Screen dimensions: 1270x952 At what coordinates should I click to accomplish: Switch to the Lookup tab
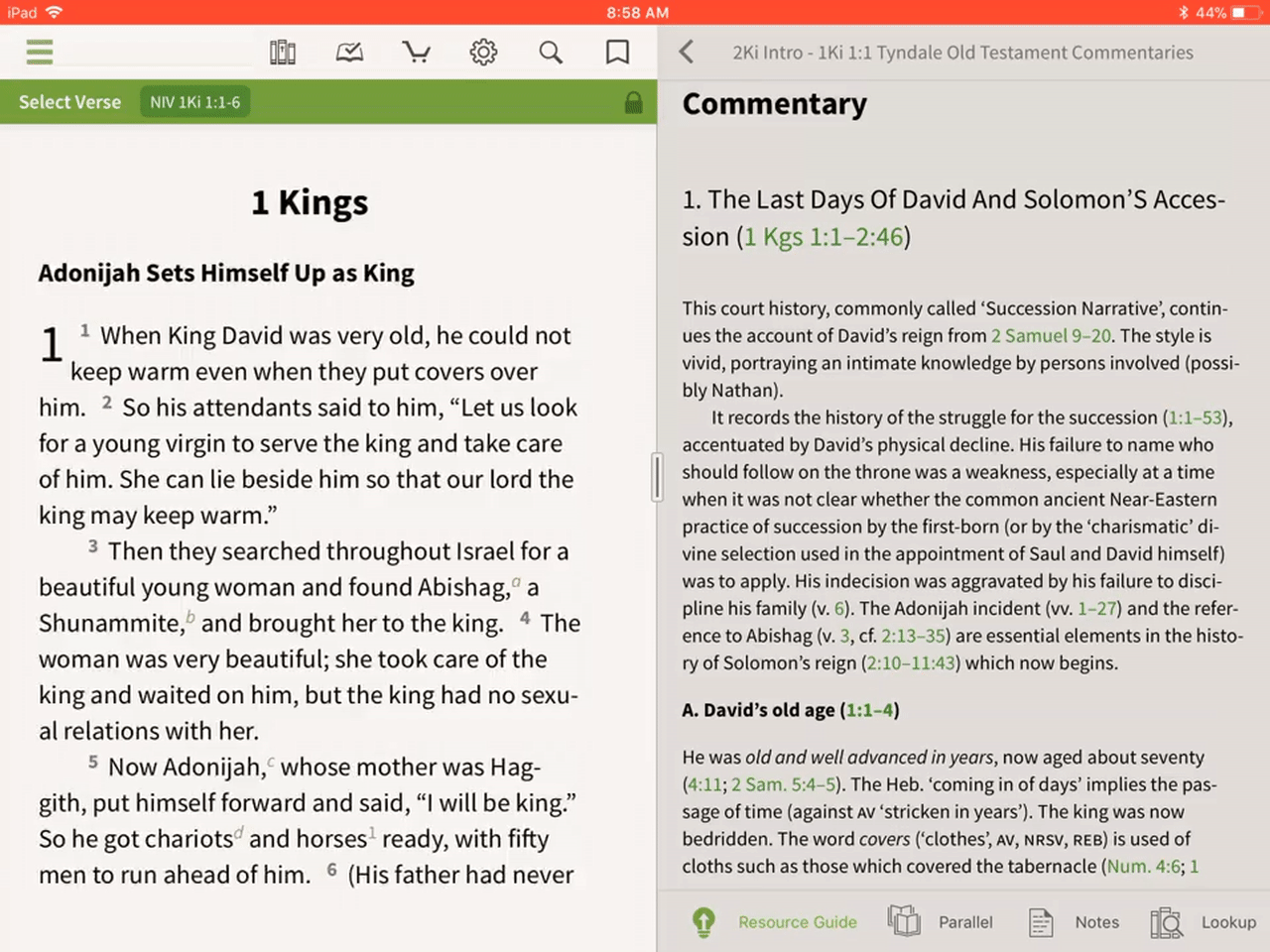(1204, 922)
